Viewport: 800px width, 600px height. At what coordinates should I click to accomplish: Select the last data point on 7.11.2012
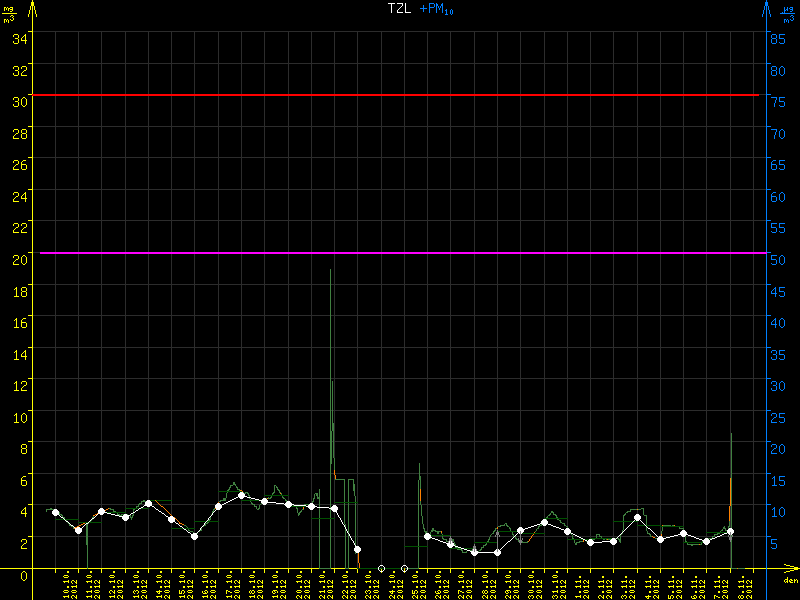(x=731, y=531)
